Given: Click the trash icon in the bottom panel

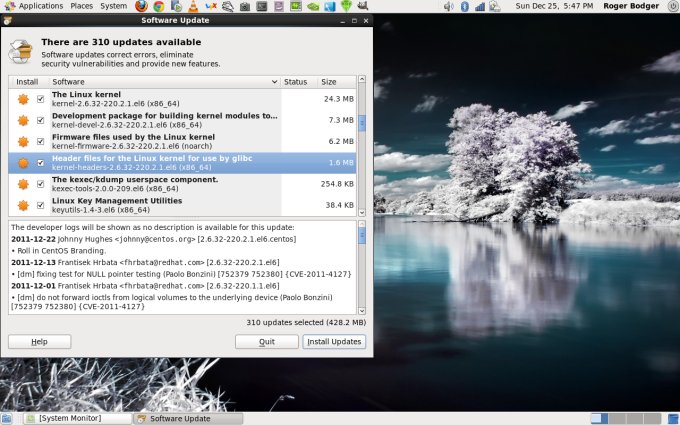Looking at the screenshot, I should click(x=673, y=418).
